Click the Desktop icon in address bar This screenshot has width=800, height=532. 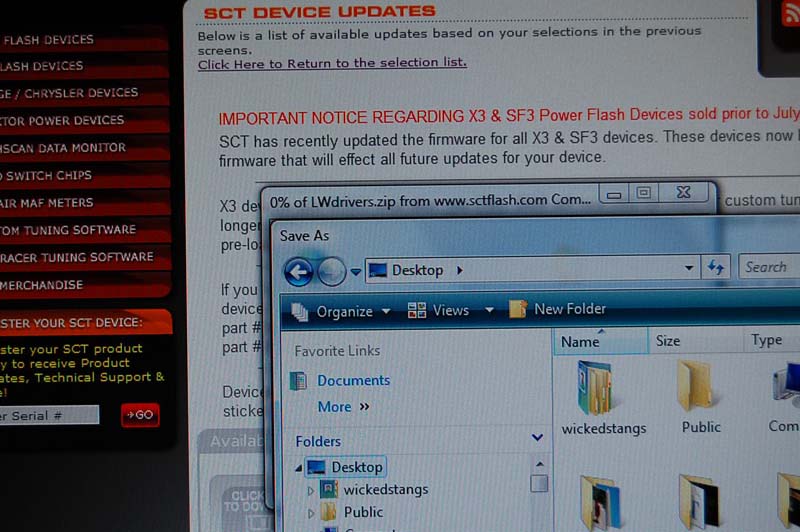[378, 270]
